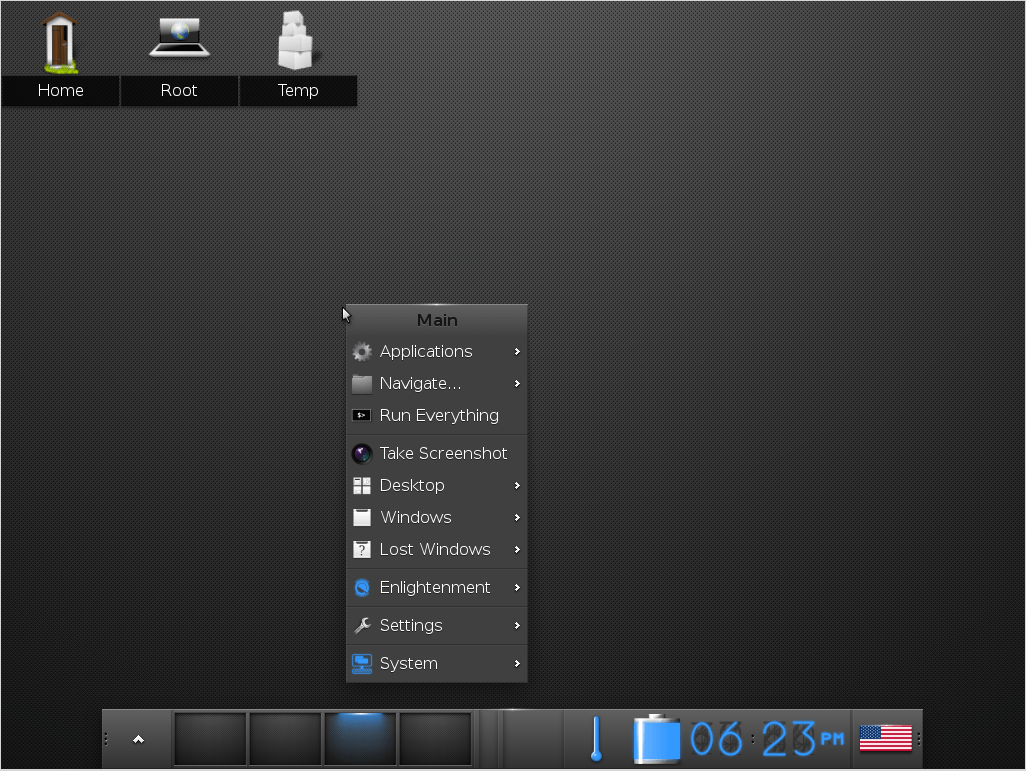Select Take Screenshot menu entry
This screenshot has height=771, width=1026.
[x=436, y=453]
